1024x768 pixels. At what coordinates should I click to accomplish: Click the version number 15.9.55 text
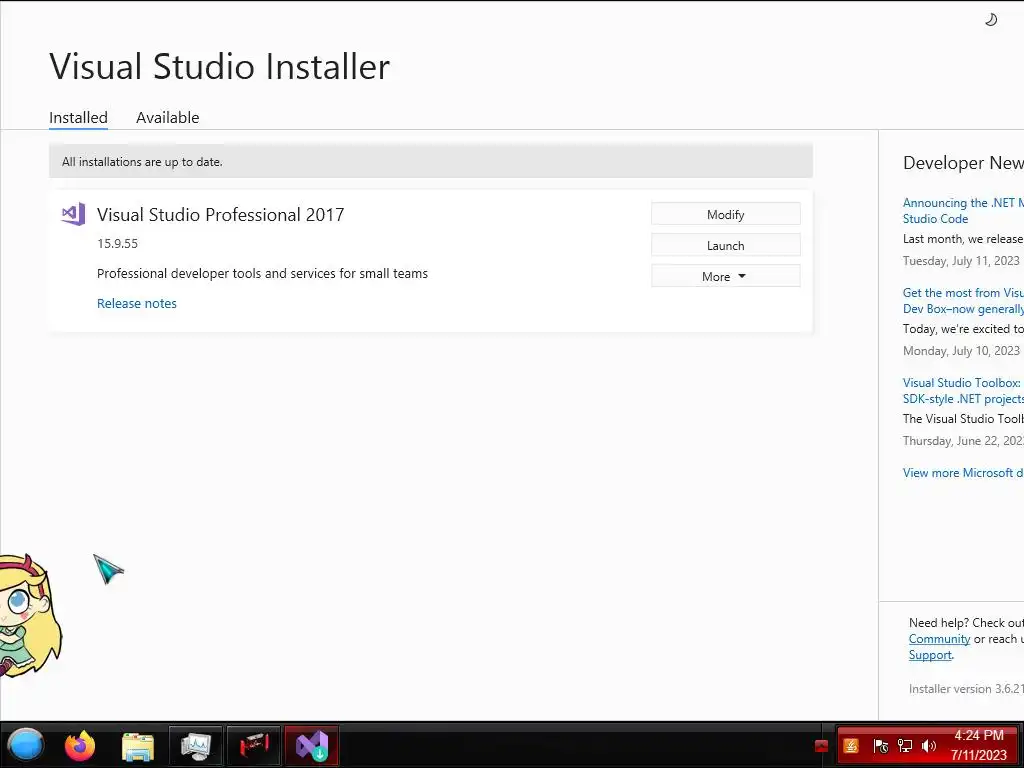(118, 244)
